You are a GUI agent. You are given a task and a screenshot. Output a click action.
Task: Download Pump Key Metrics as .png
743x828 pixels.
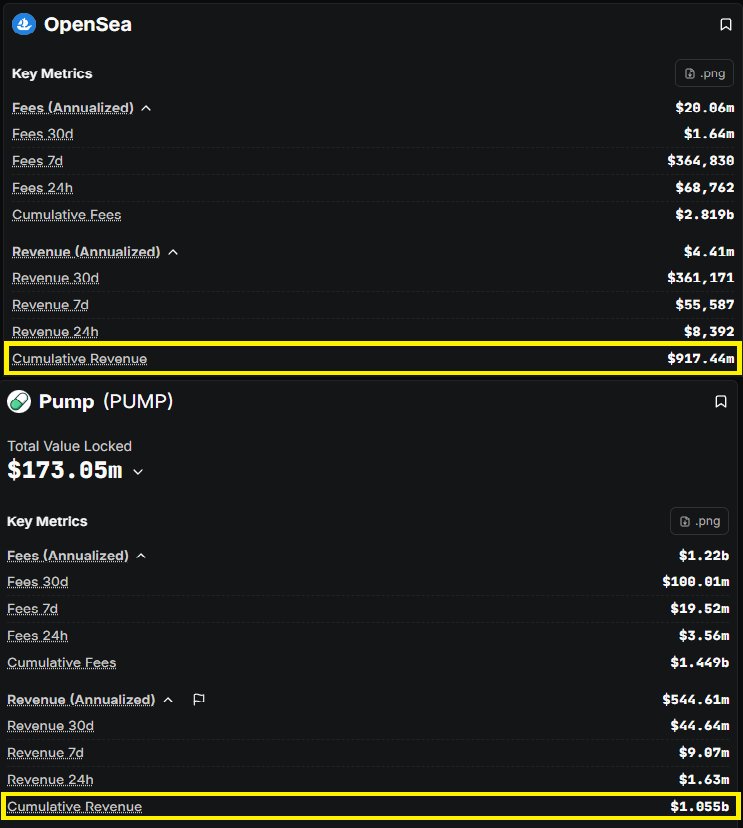[699, 522]
